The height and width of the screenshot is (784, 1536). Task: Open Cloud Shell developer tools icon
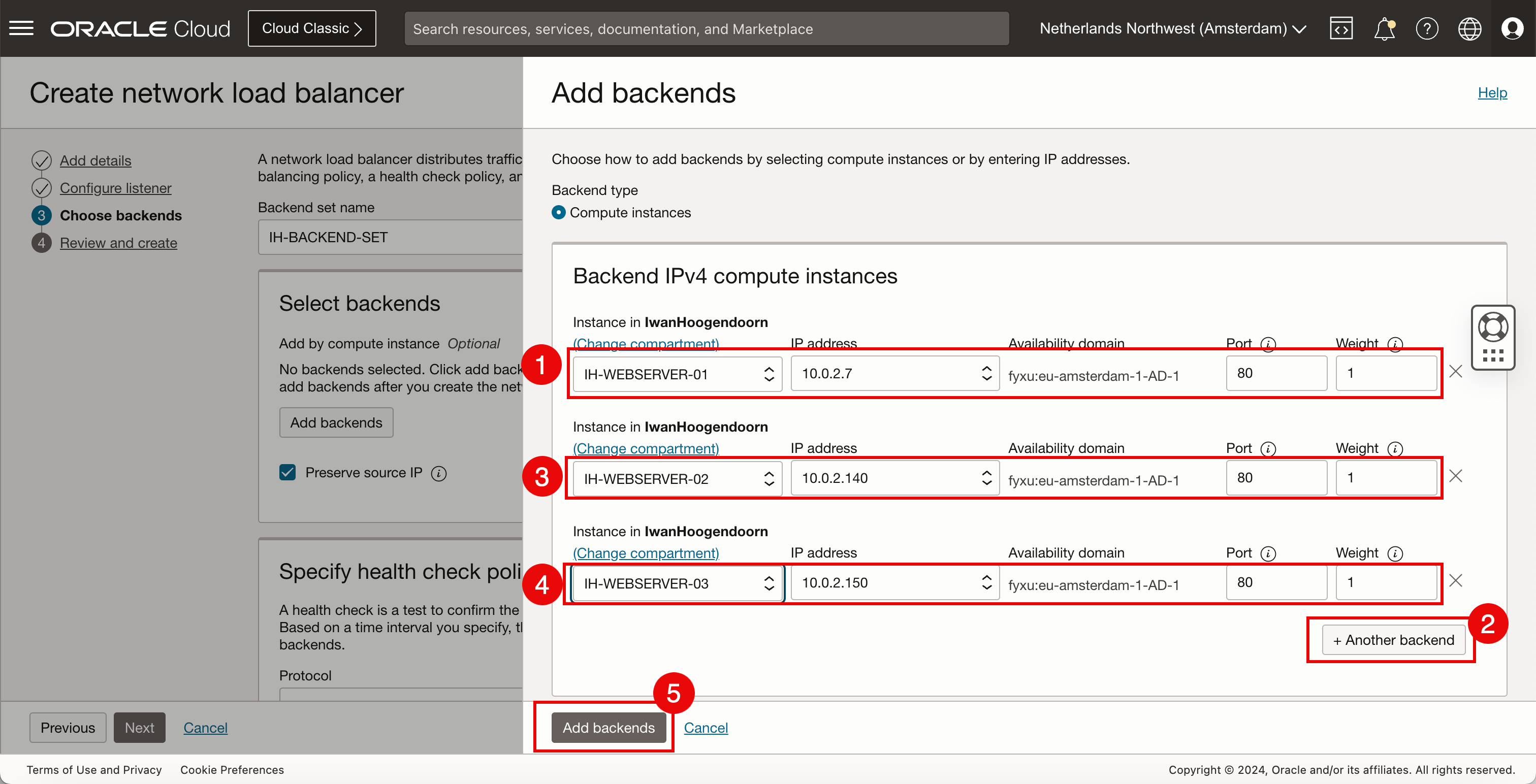click(1340, 28)
